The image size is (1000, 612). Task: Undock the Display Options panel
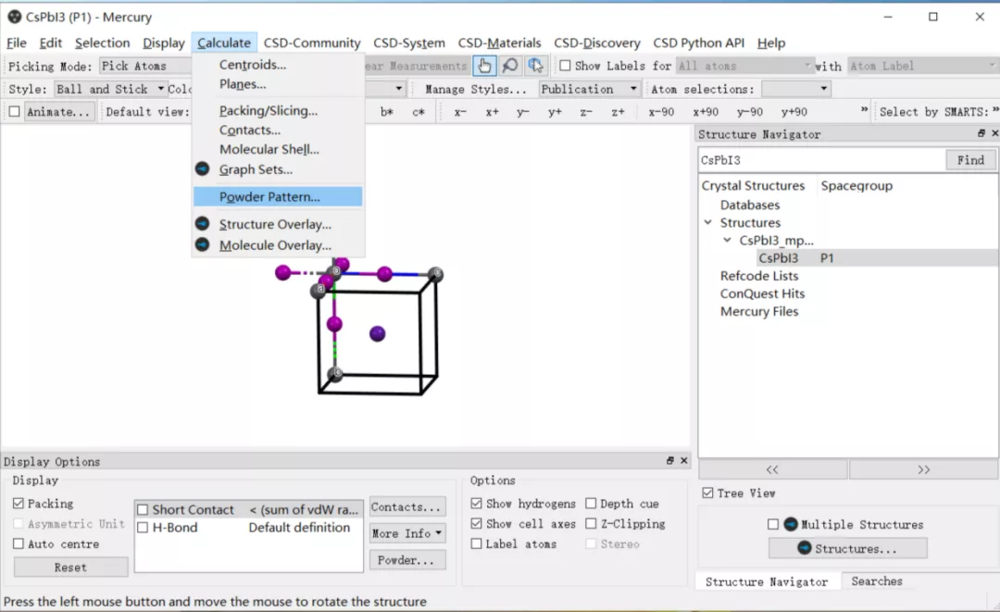[670, 460]
